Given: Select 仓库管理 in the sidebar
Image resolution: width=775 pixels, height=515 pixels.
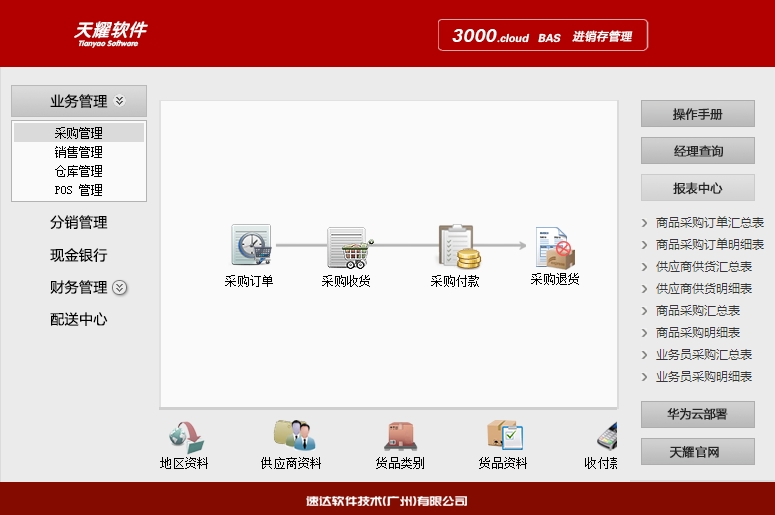Looking at the screenshot, I should [x=79, y=171].
